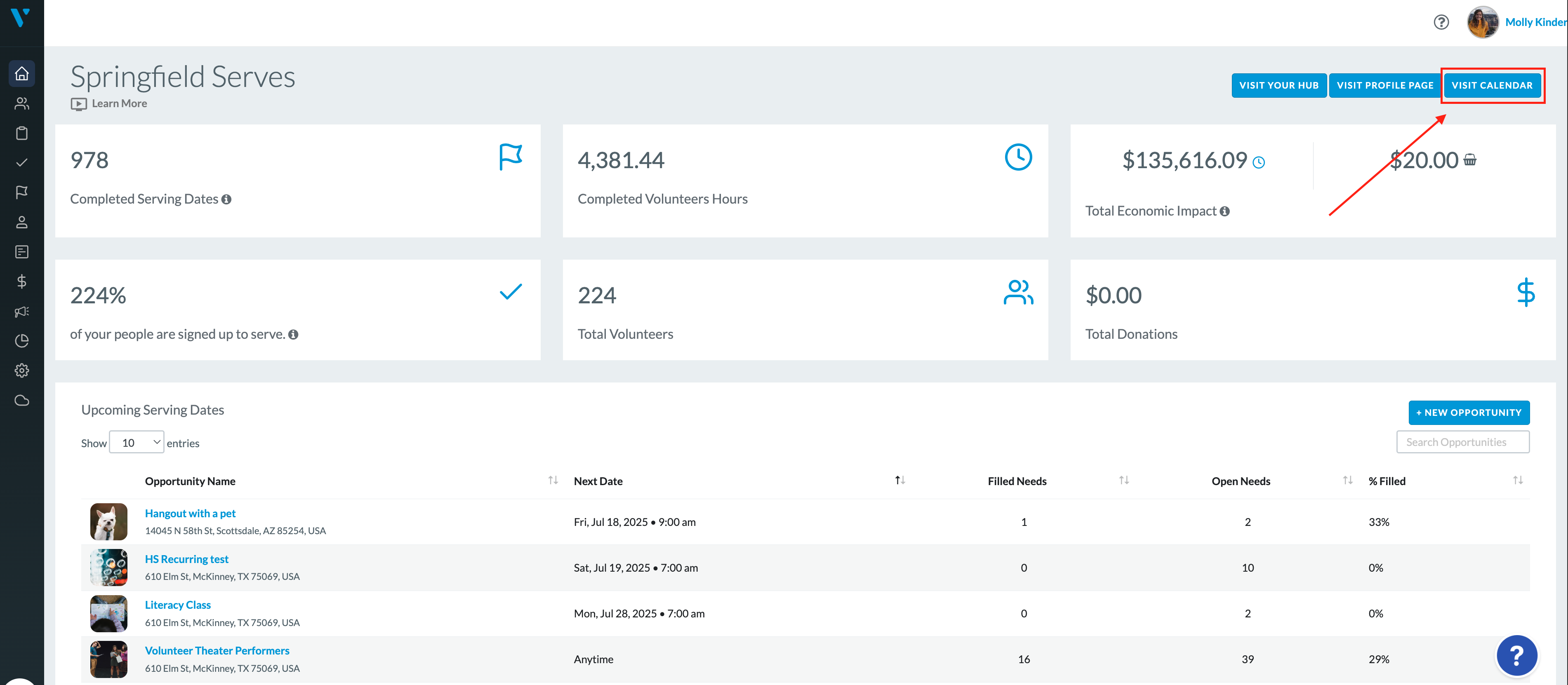Open the Show entries count dropdown

tap(137, 442)
